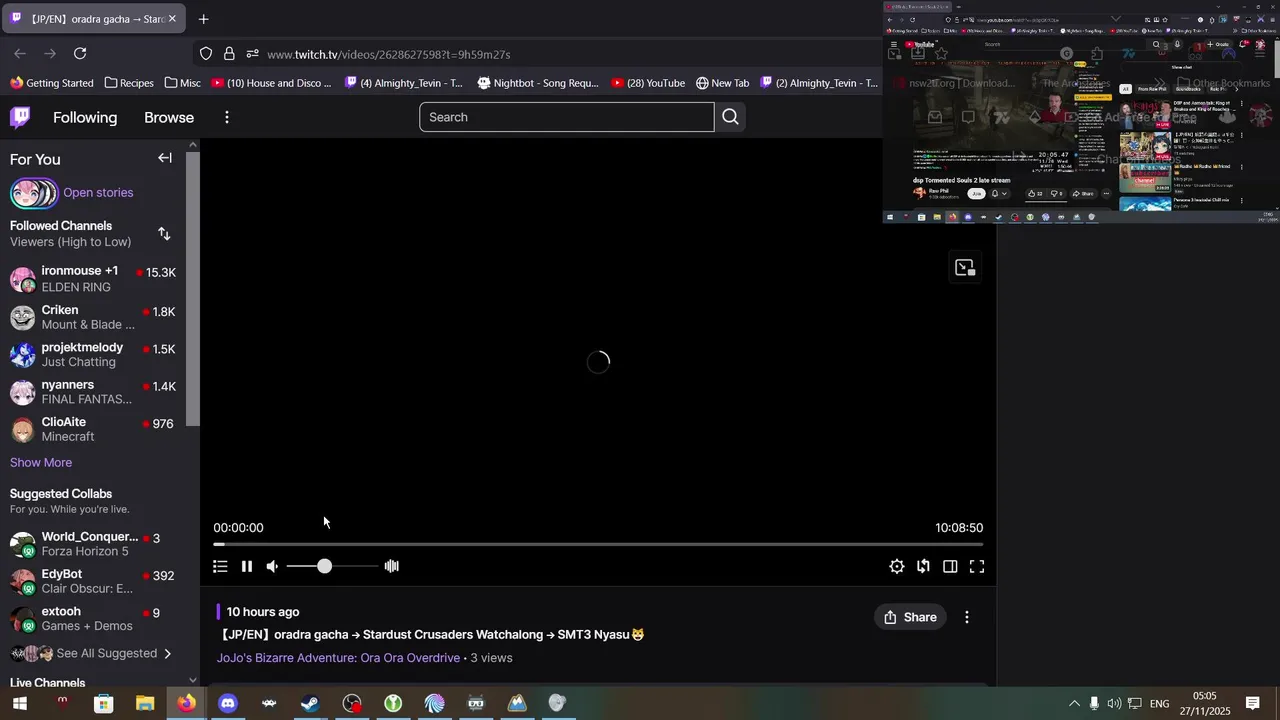The image size is (1280, 720).
Task: Click the 10:08:50 duration text
Action: [959, 528]
